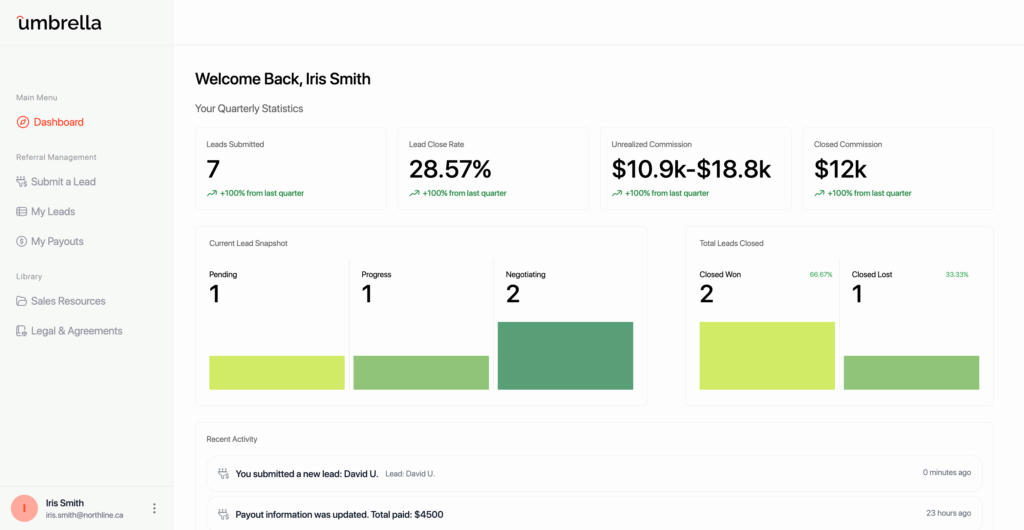1024x530 pixels.
Task: Open the My Leads menu item
Action: click(x=53, y=212)
